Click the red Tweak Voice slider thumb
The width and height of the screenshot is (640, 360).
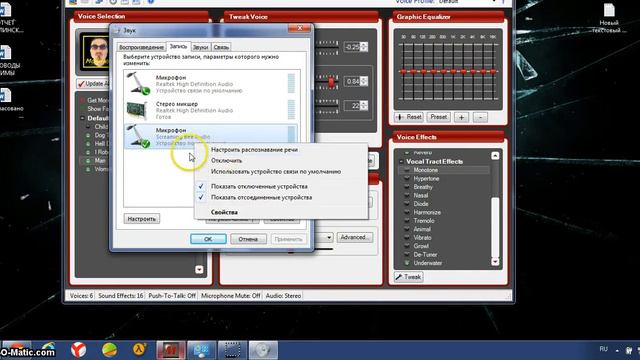(x=331, y=82)
